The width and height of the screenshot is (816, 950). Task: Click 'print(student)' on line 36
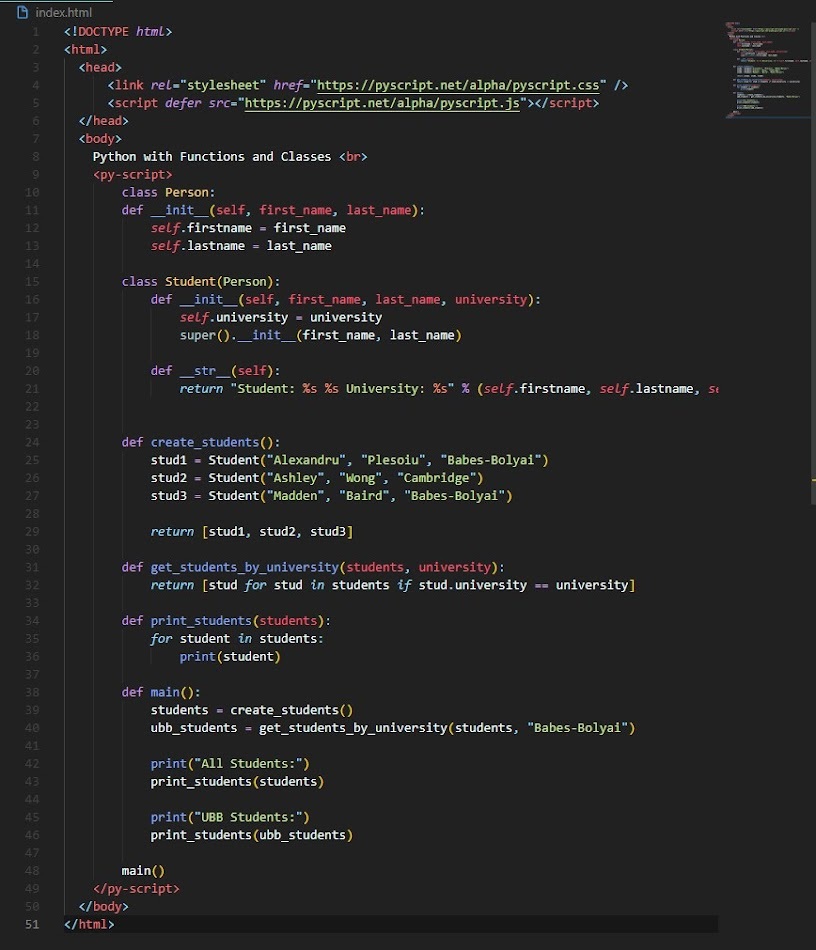tap(230, 657)
